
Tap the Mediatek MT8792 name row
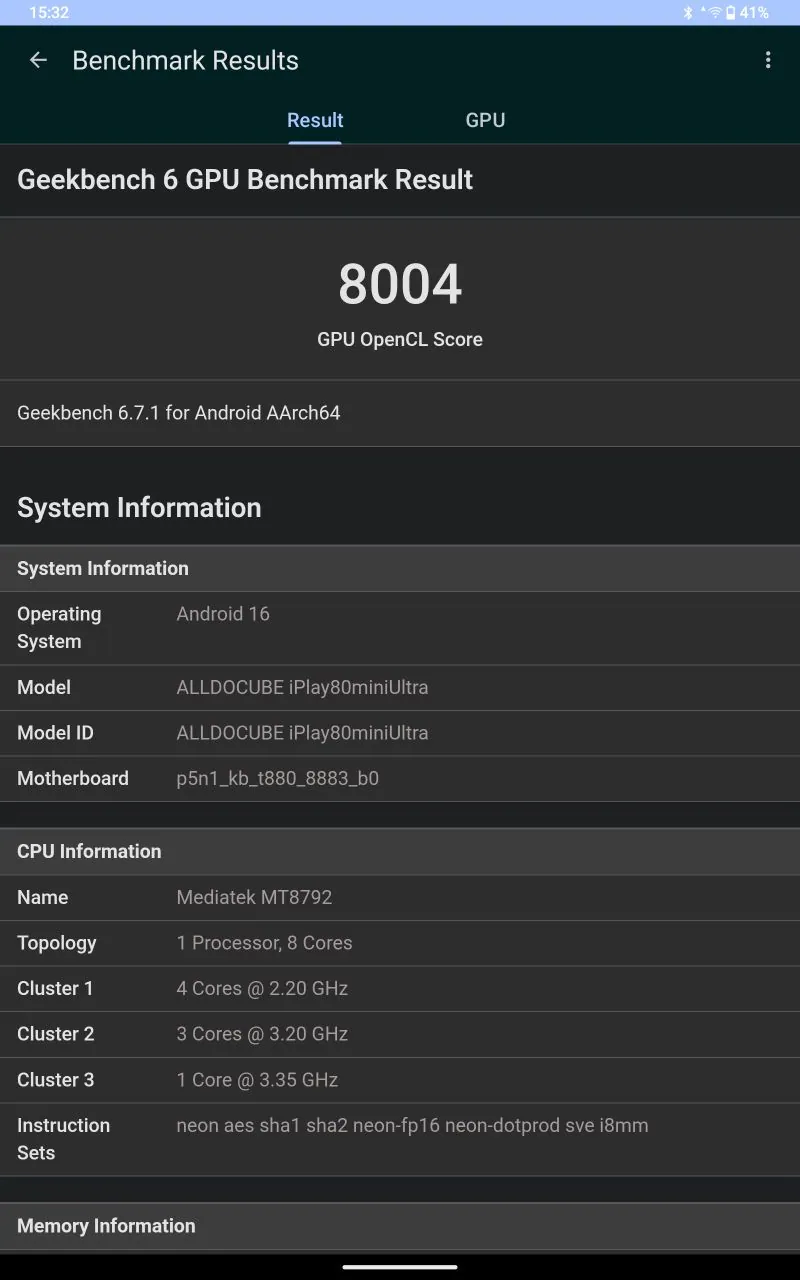[400, 898]
